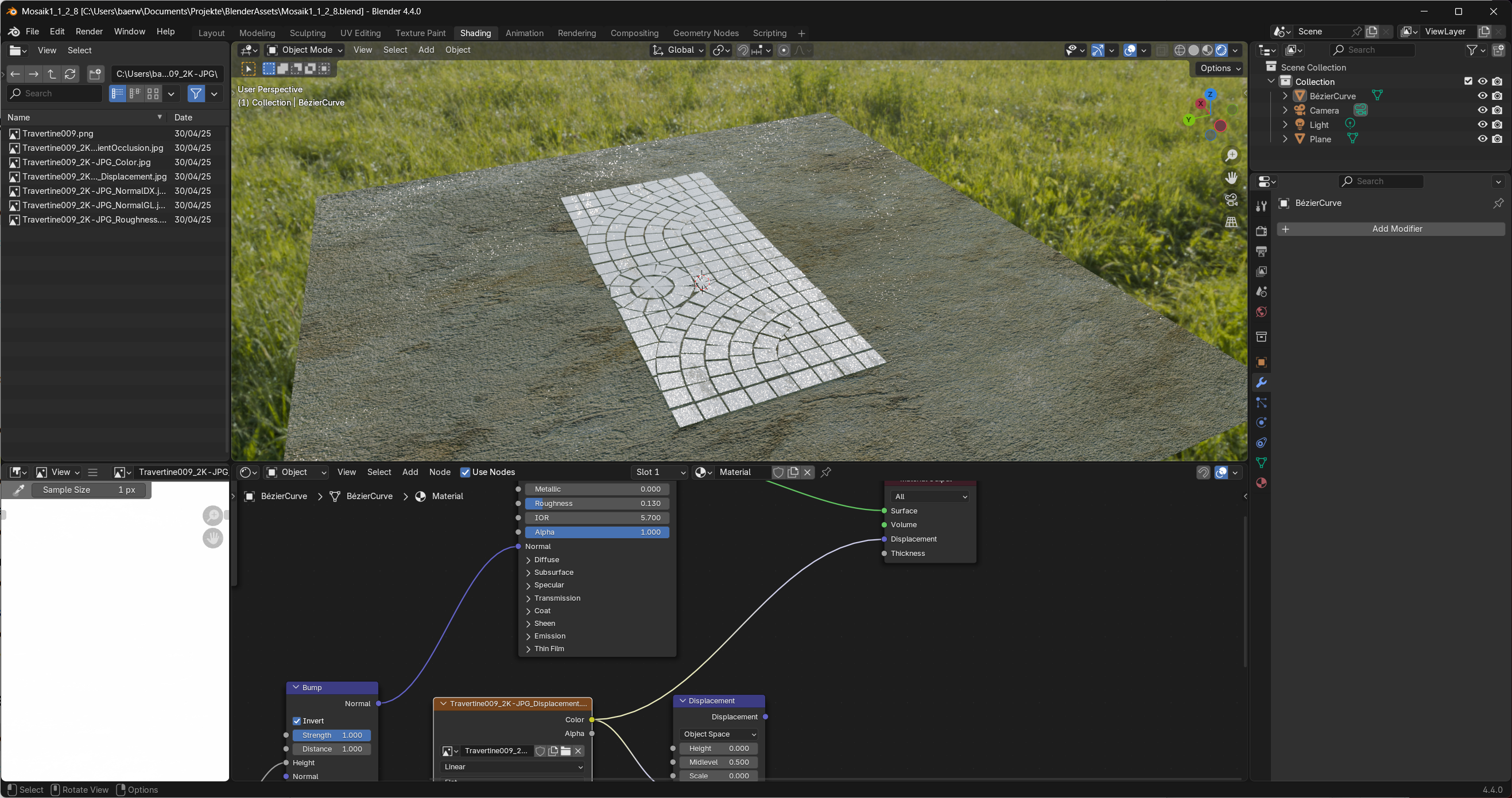
Task: Uncheck Invert on the Bump node
Action: pyautogui.click(x=297, y=721)
